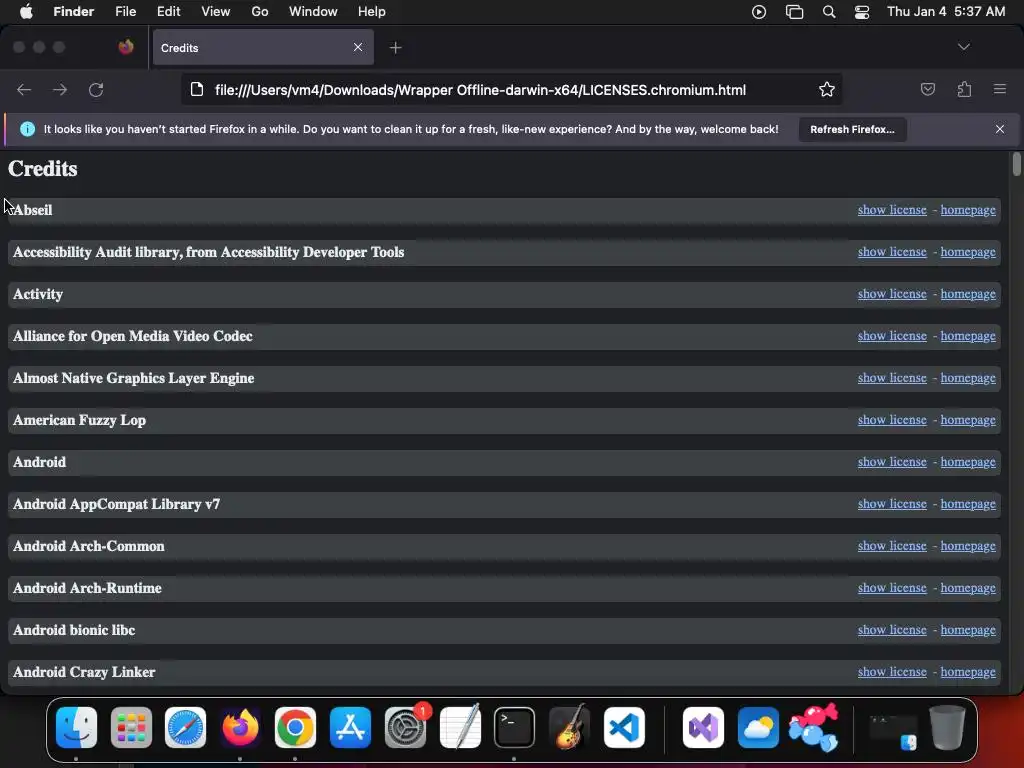Open the Firefox hamburger application menu

(x=1000, y=89)
